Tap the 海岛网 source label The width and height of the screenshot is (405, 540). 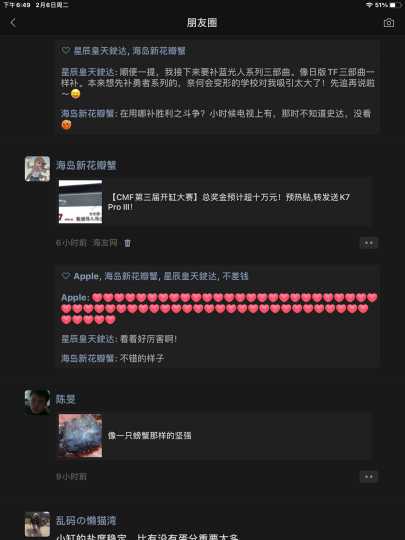(105, 243)
